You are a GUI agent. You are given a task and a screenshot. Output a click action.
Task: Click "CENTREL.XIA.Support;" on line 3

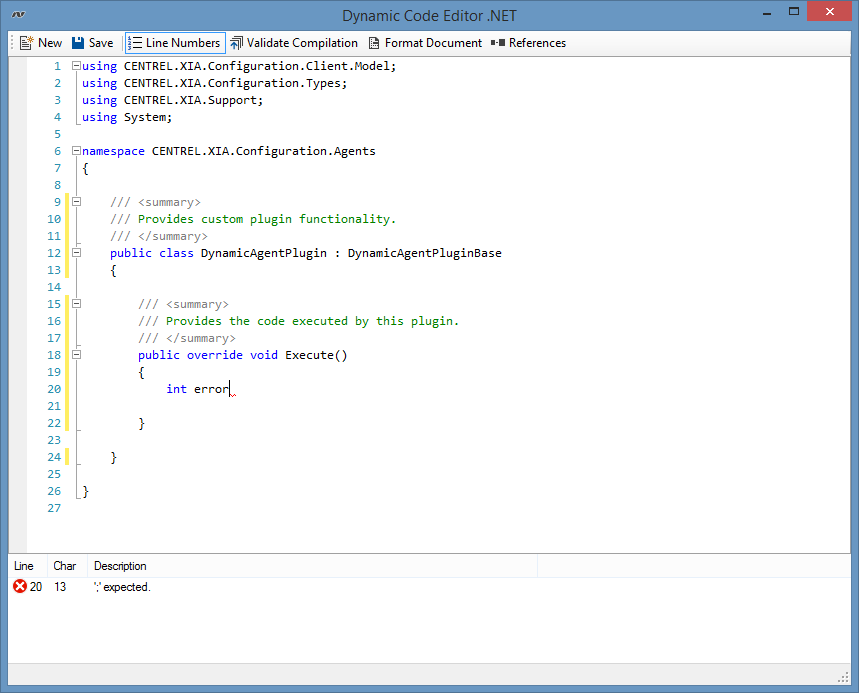point(193,100)
